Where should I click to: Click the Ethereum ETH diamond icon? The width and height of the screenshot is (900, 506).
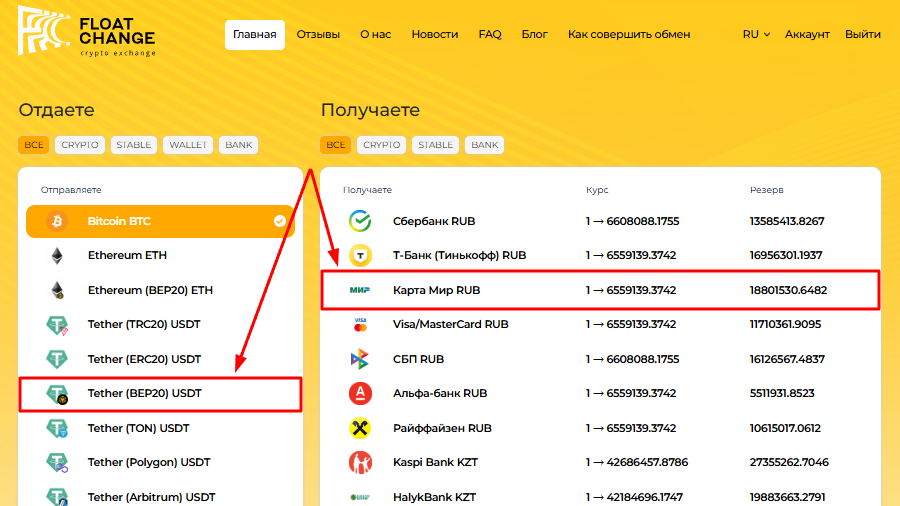57,256
